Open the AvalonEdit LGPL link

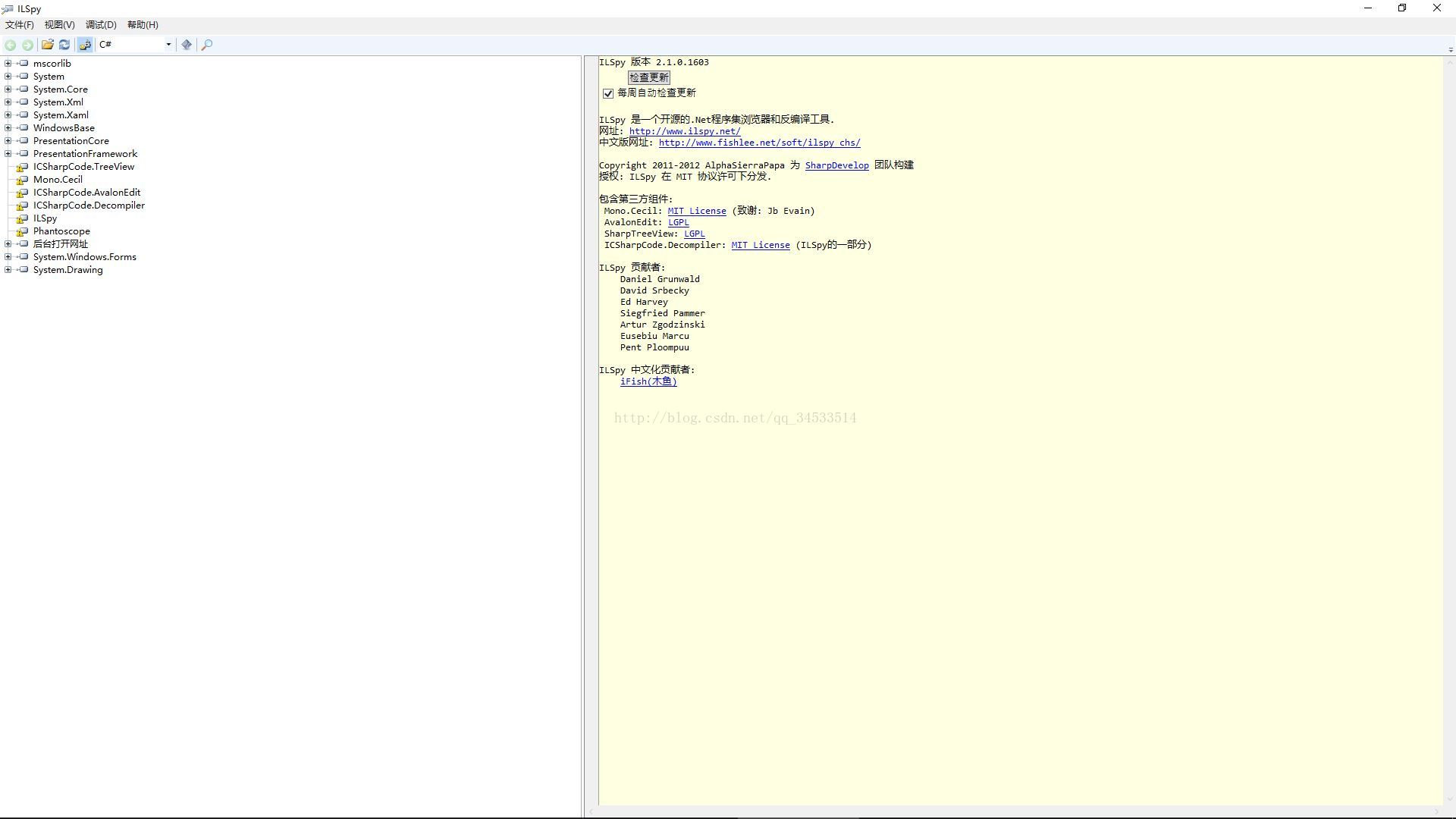click(678, 222)
